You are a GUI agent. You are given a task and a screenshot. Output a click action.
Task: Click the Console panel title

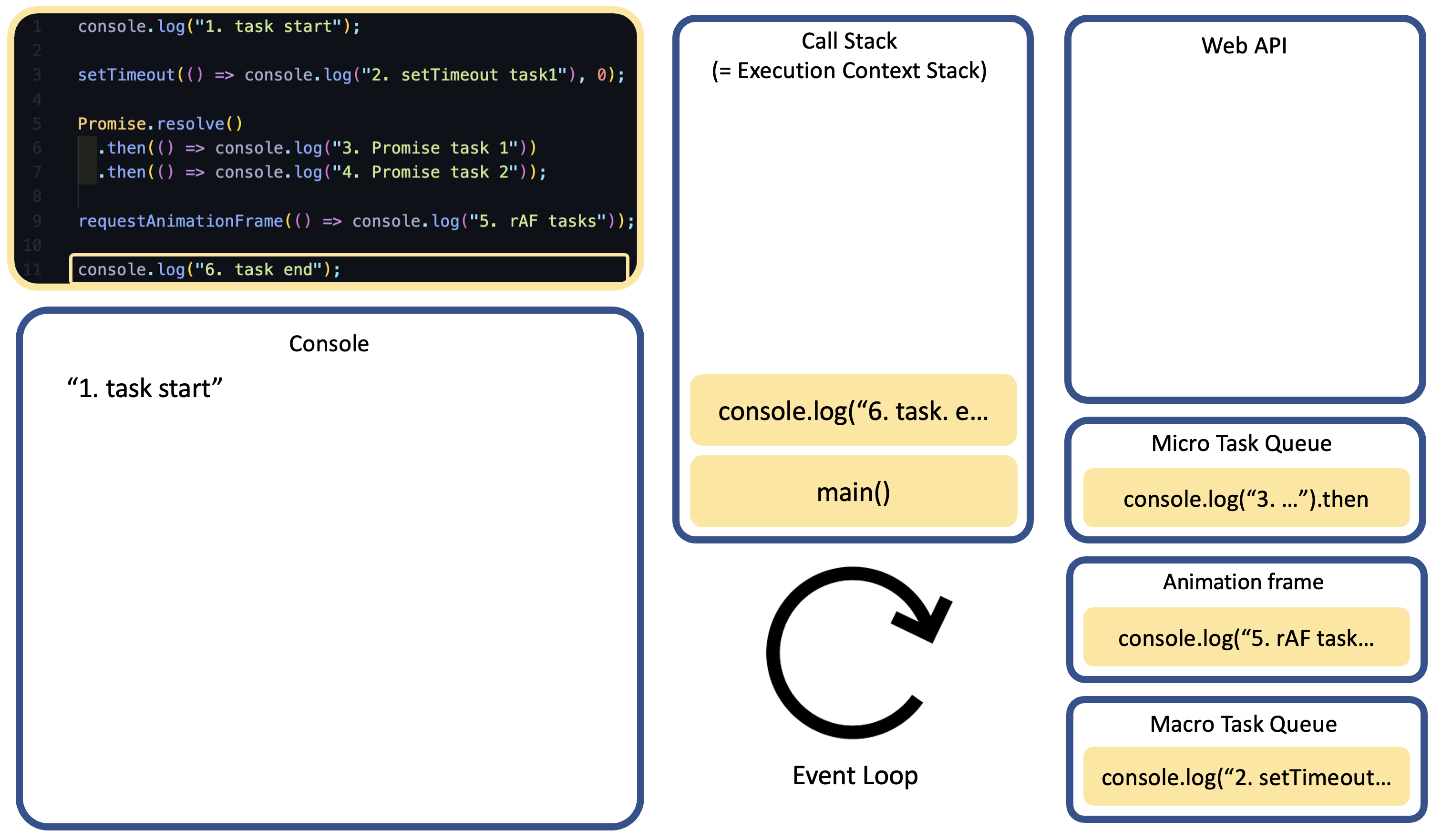pos(329,343)
